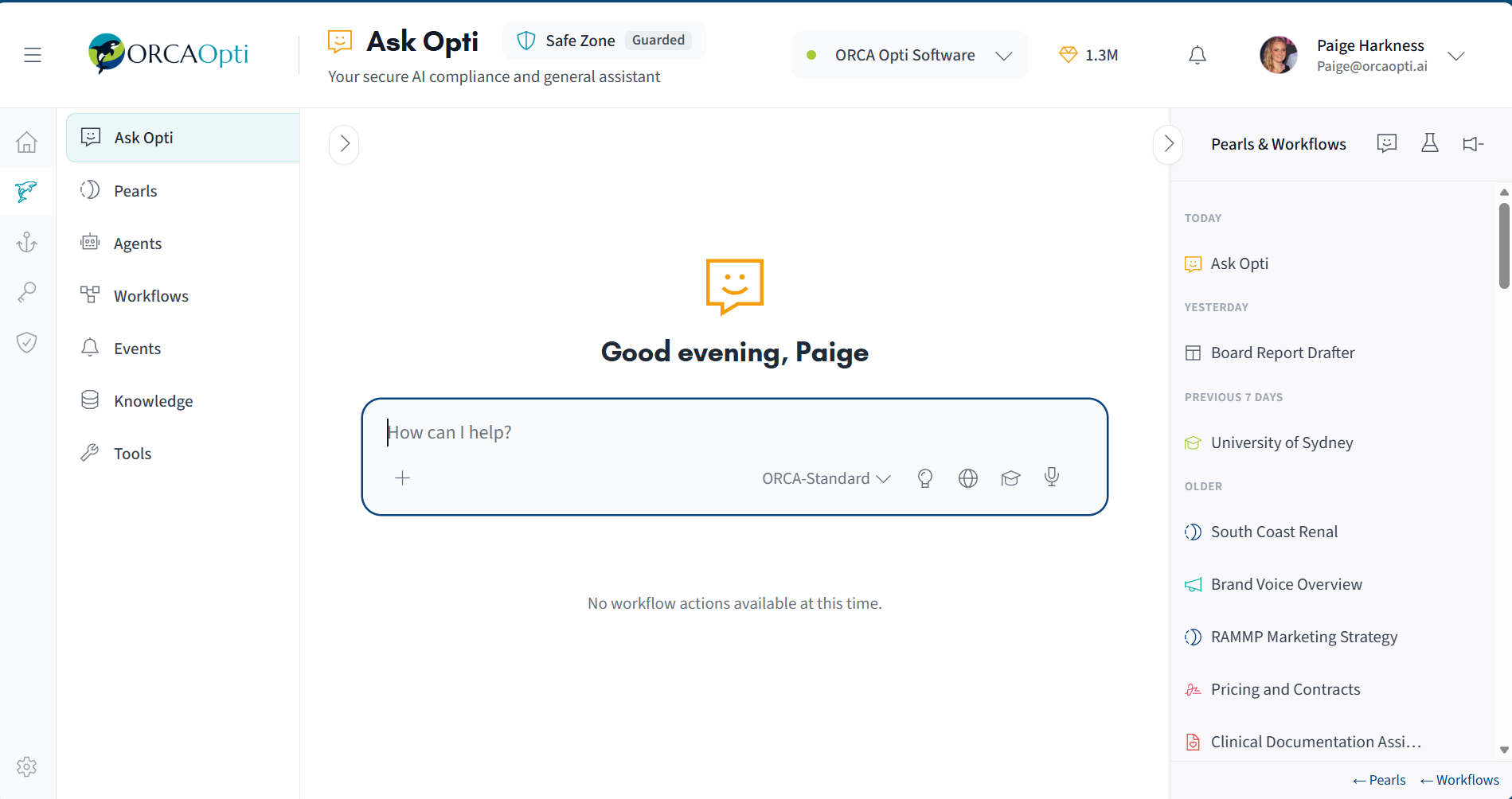Click the flask icon in right panel
The height and width of the screenshot is (799, 1512).
(x=1430, y=143)
